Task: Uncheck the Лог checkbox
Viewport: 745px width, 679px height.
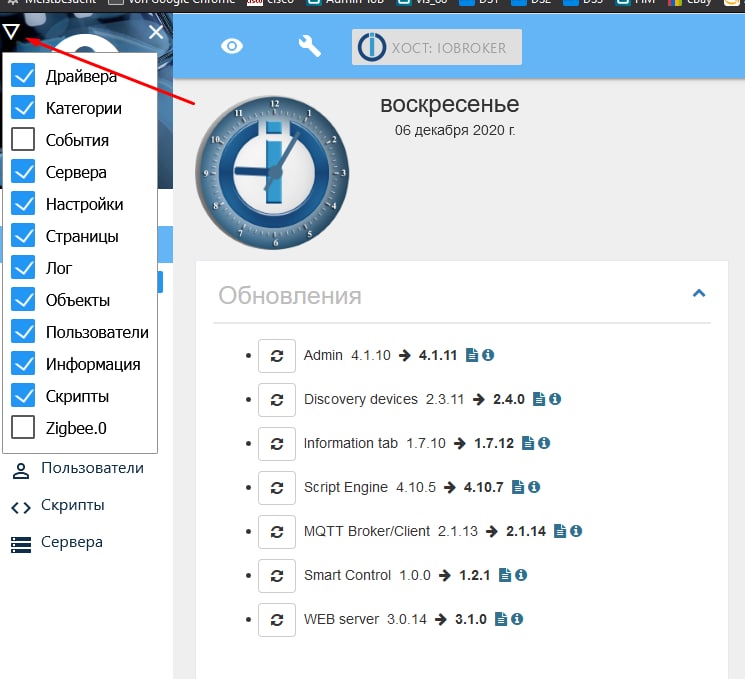Action: (23, 268)
